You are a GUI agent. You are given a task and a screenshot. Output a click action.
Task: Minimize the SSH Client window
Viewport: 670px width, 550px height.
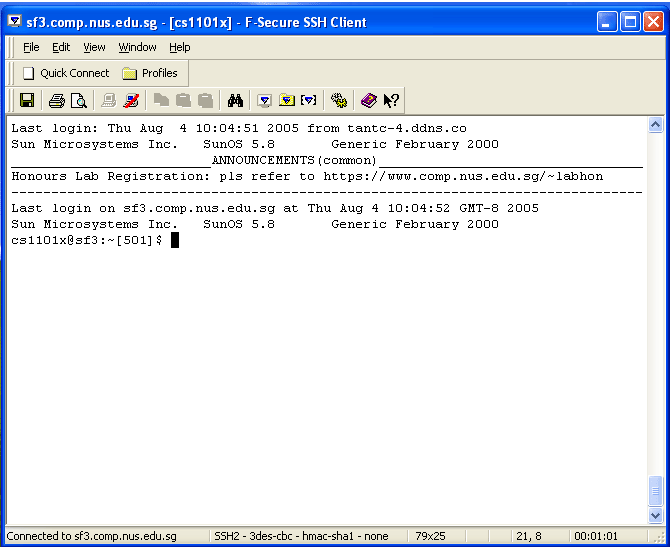coord(607,22)
